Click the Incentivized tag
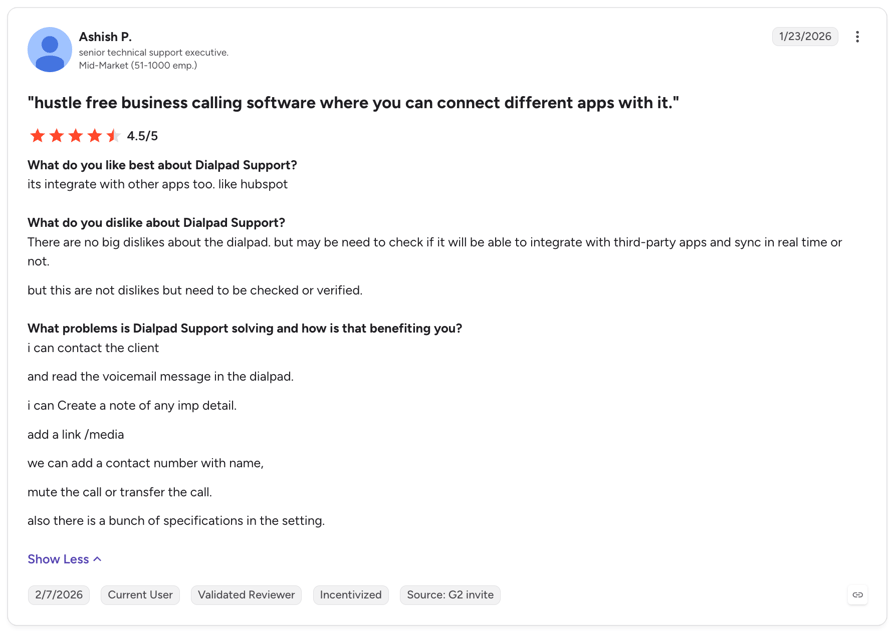 click(351, 595)
